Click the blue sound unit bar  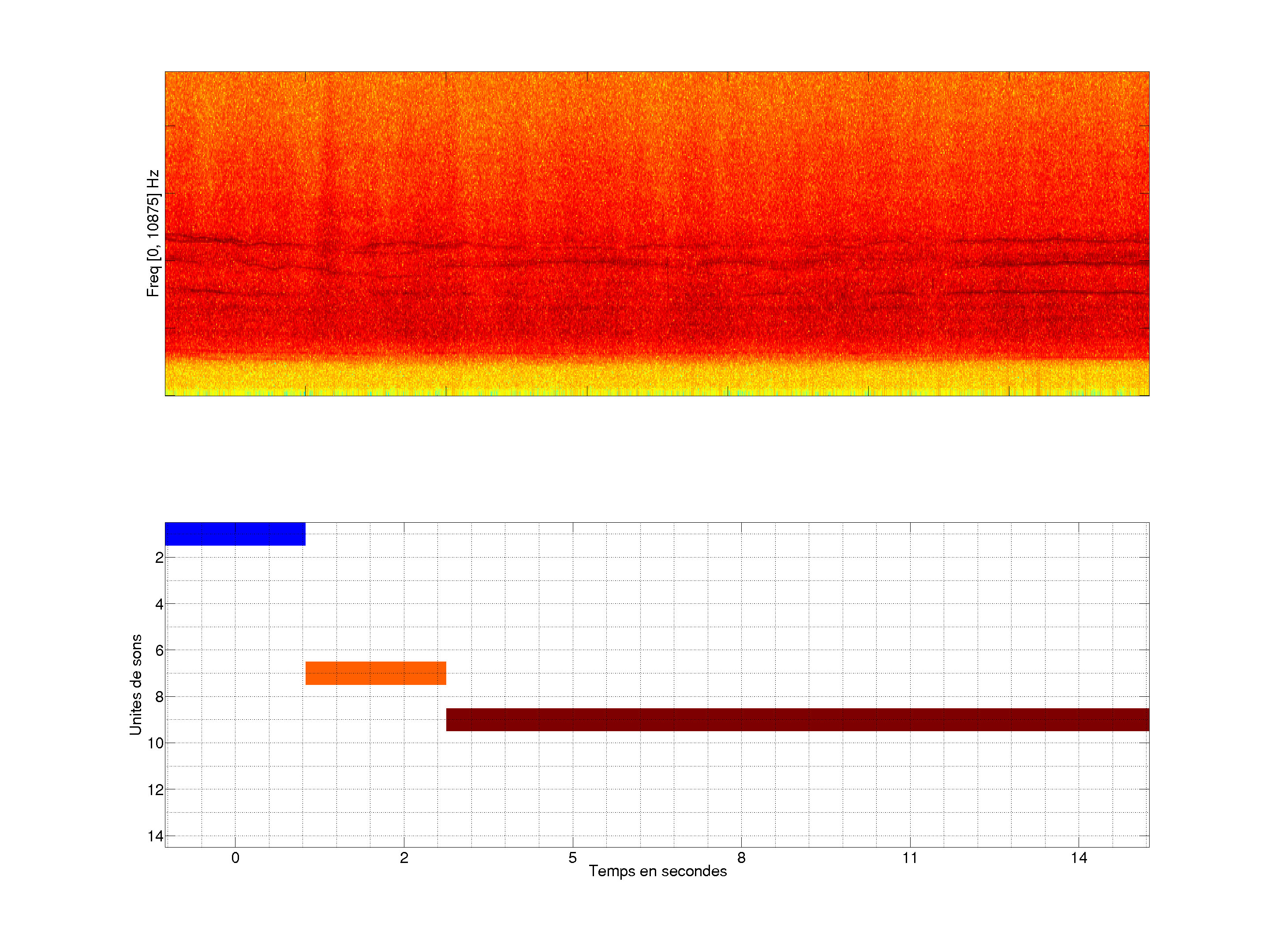pyautogui.click(x=235, y=534)
